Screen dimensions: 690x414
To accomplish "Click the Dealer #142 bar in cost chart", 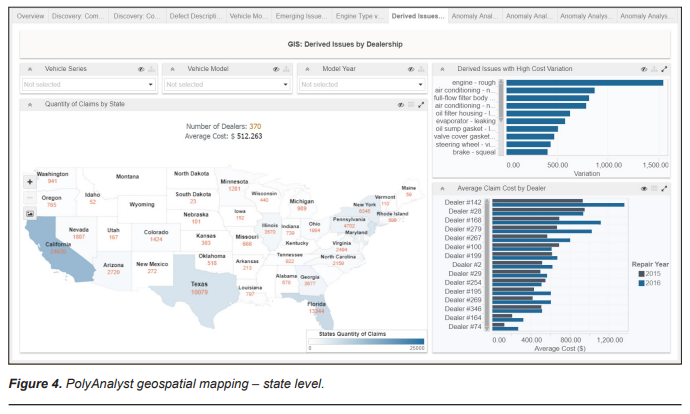I will (x=558, y=203).
